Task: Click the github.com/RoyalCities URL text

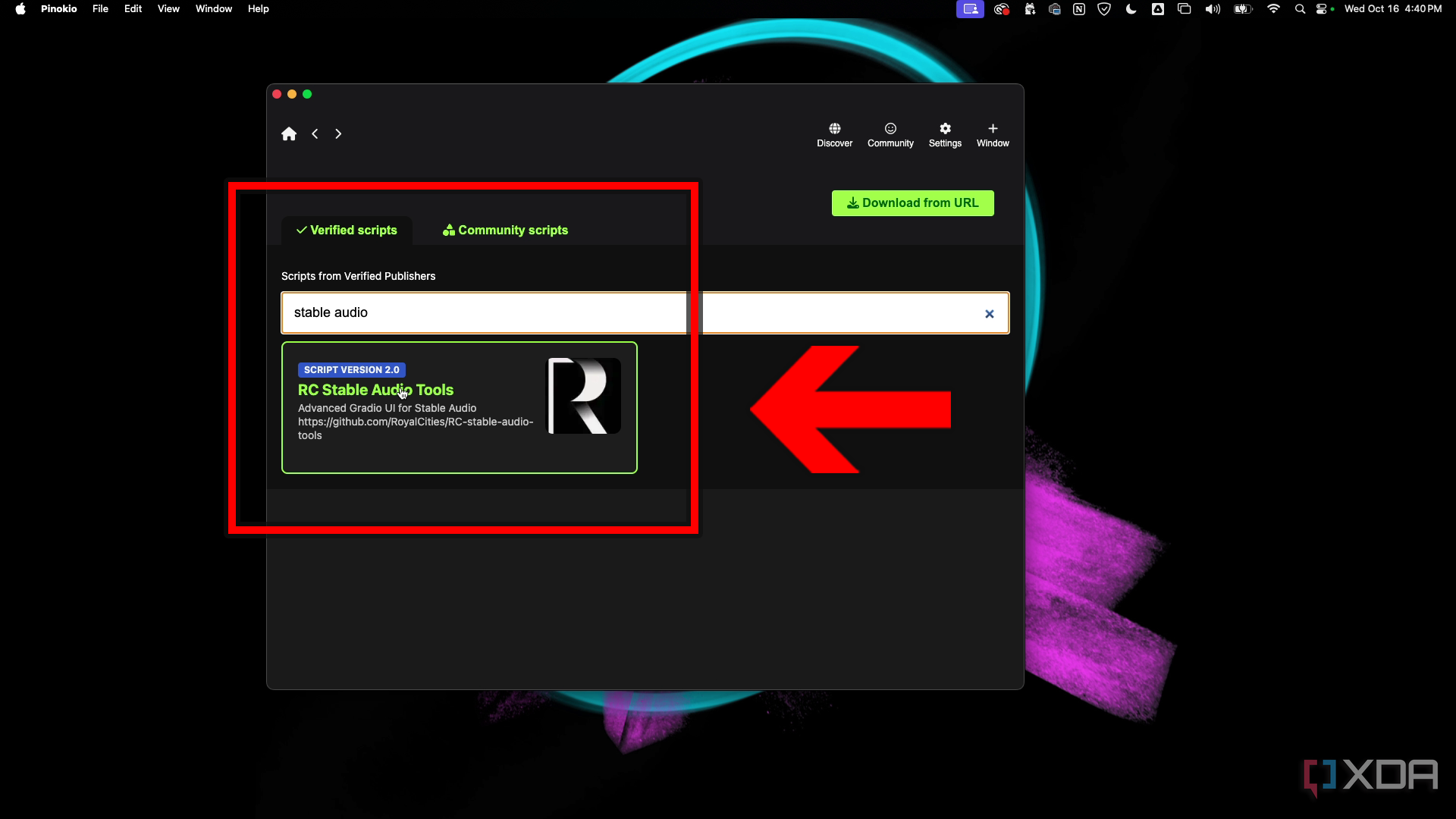Action: click(416, 428)
